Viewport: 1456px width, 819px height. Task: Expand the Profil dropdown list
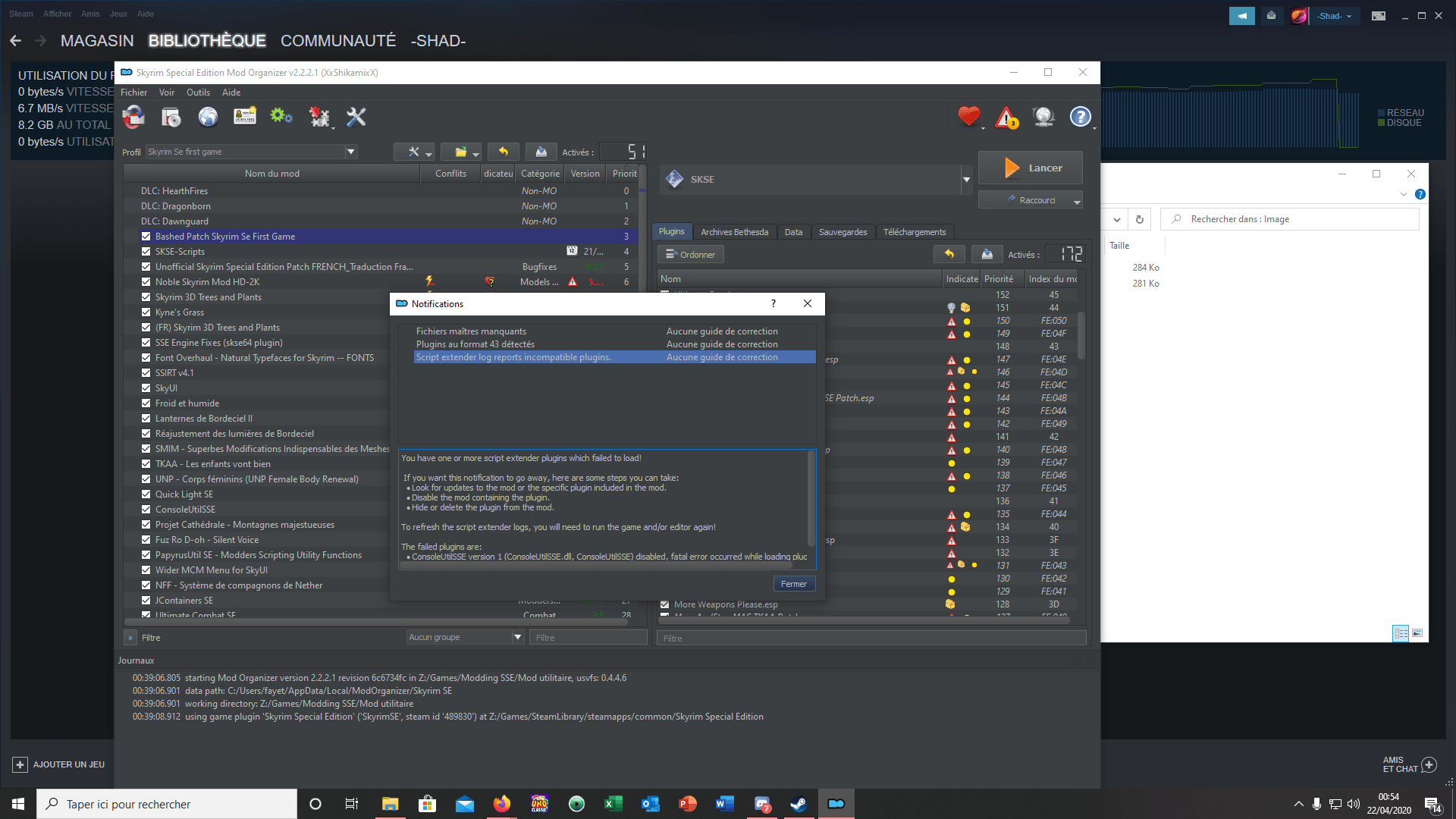tap(350, 152)
